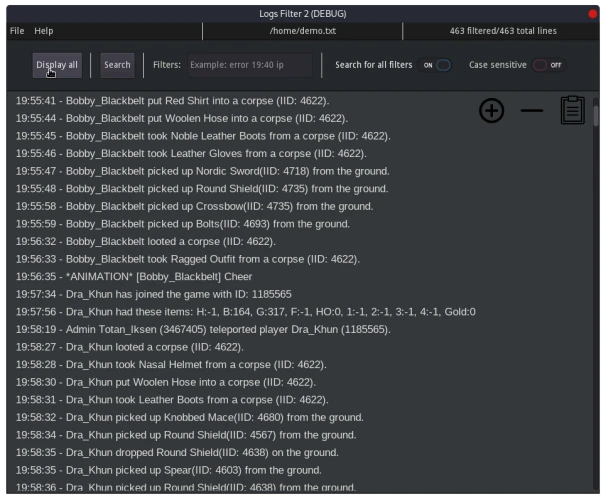Select the Bobby_Blackbelt picked up Crossbow line

pos(194,206)
